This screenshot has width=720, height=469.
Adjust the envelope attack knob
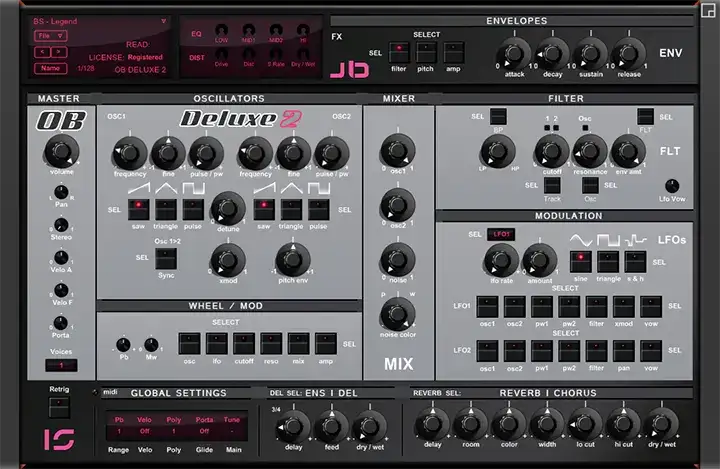point(514,53)
